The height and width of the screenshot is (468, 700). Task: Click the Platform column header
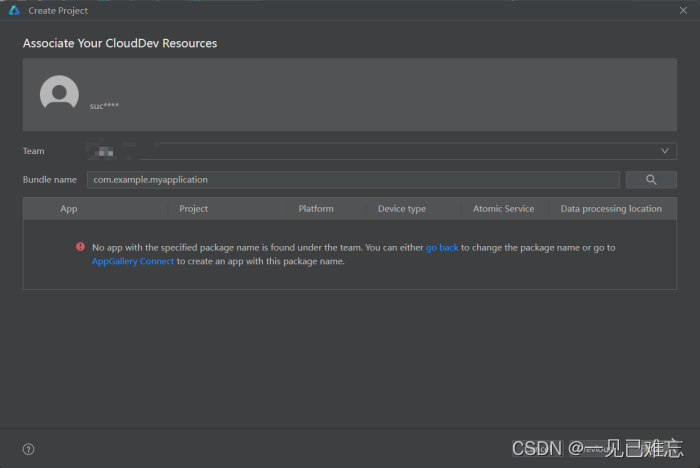(316, 209)
